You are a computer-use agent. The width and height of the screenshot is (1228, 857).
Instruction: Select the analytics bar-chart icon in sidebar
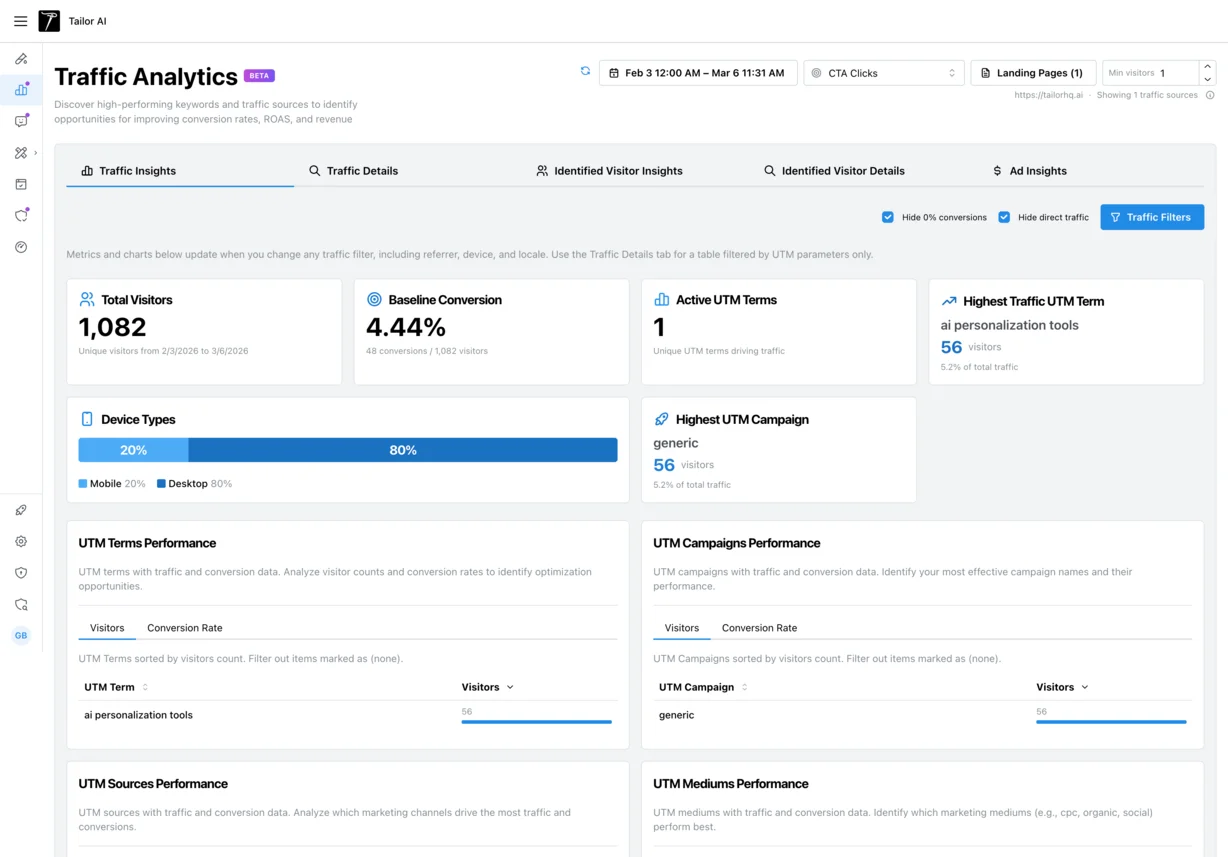[21, 90]
